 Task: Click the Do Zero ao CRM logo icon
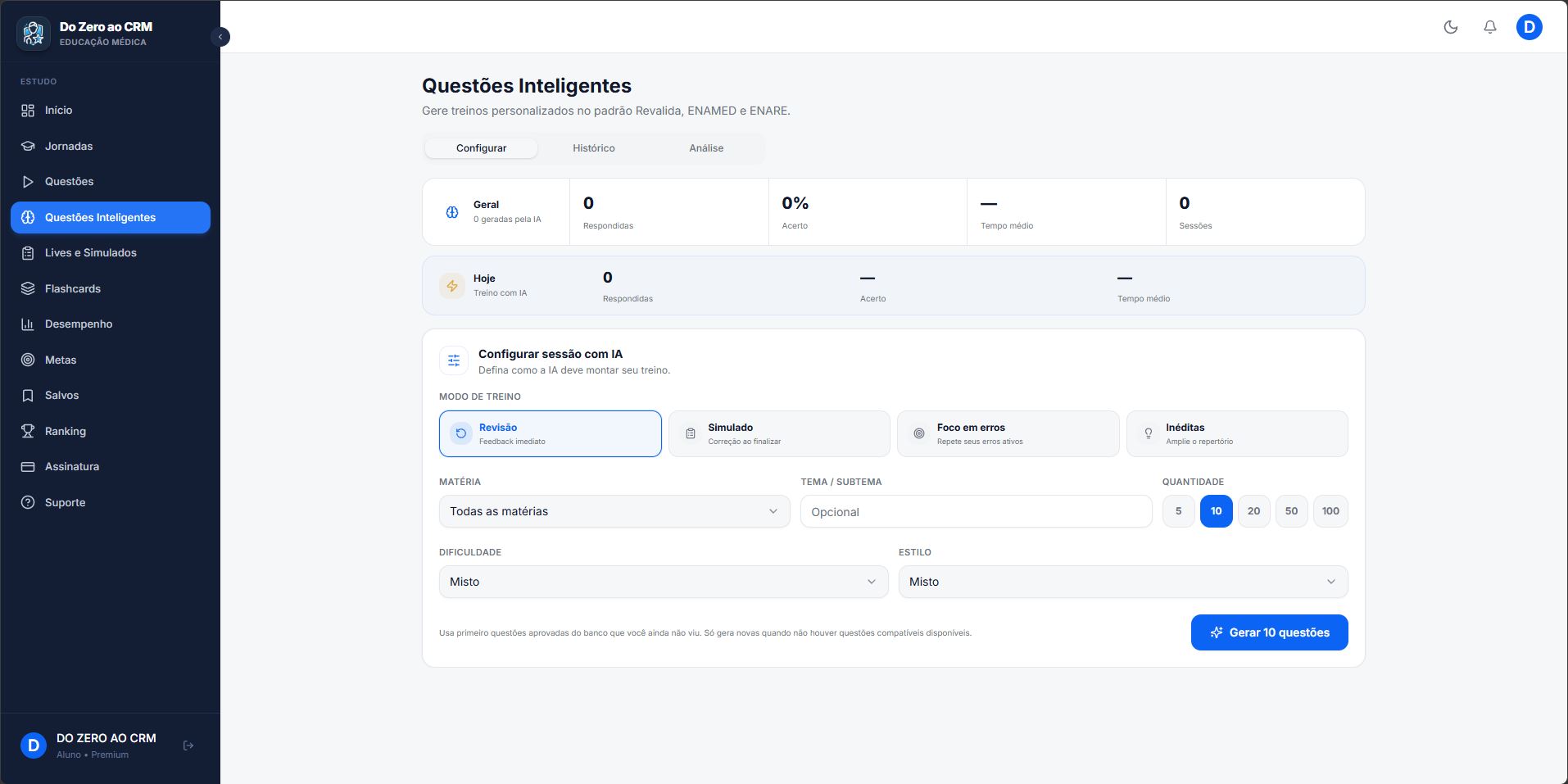(x=34, y=34)
